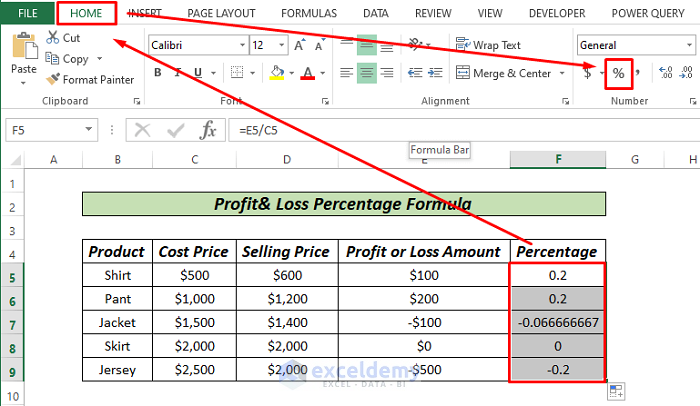Viewport: 700px width, 406px height.
Task: Apply Percent Style with the % button
Action: click(618, 73)
